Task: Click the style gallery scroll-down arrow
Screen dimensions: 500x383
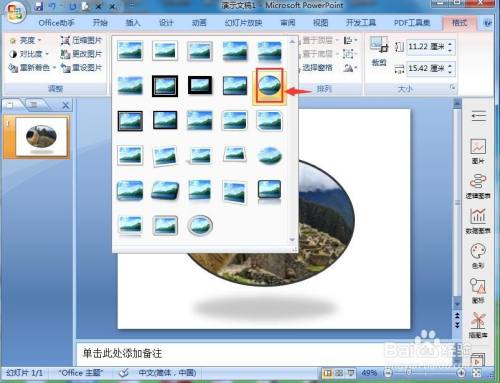Action: 292,239
